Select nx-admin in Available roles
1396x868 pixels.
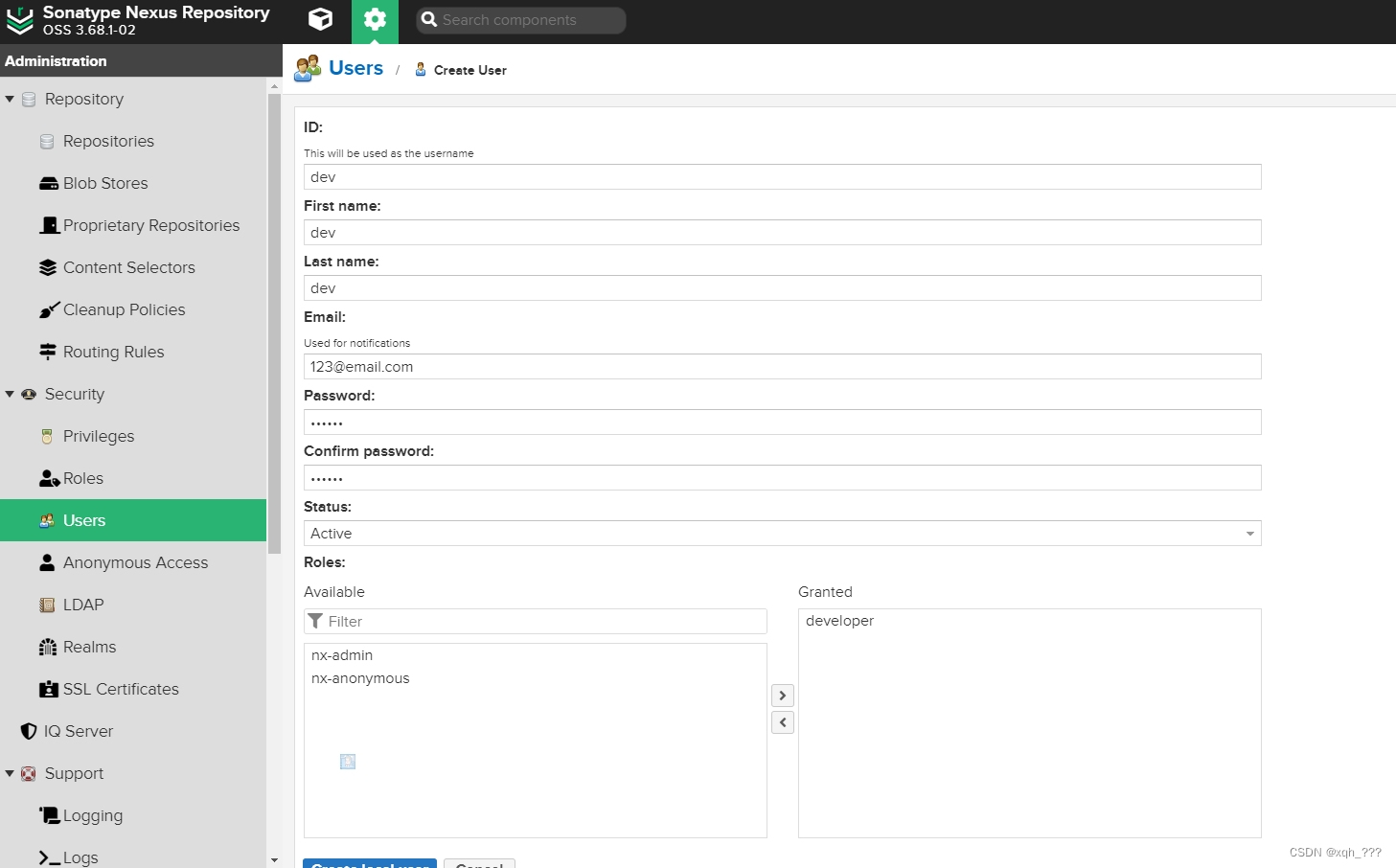click(x=342, y=655)
